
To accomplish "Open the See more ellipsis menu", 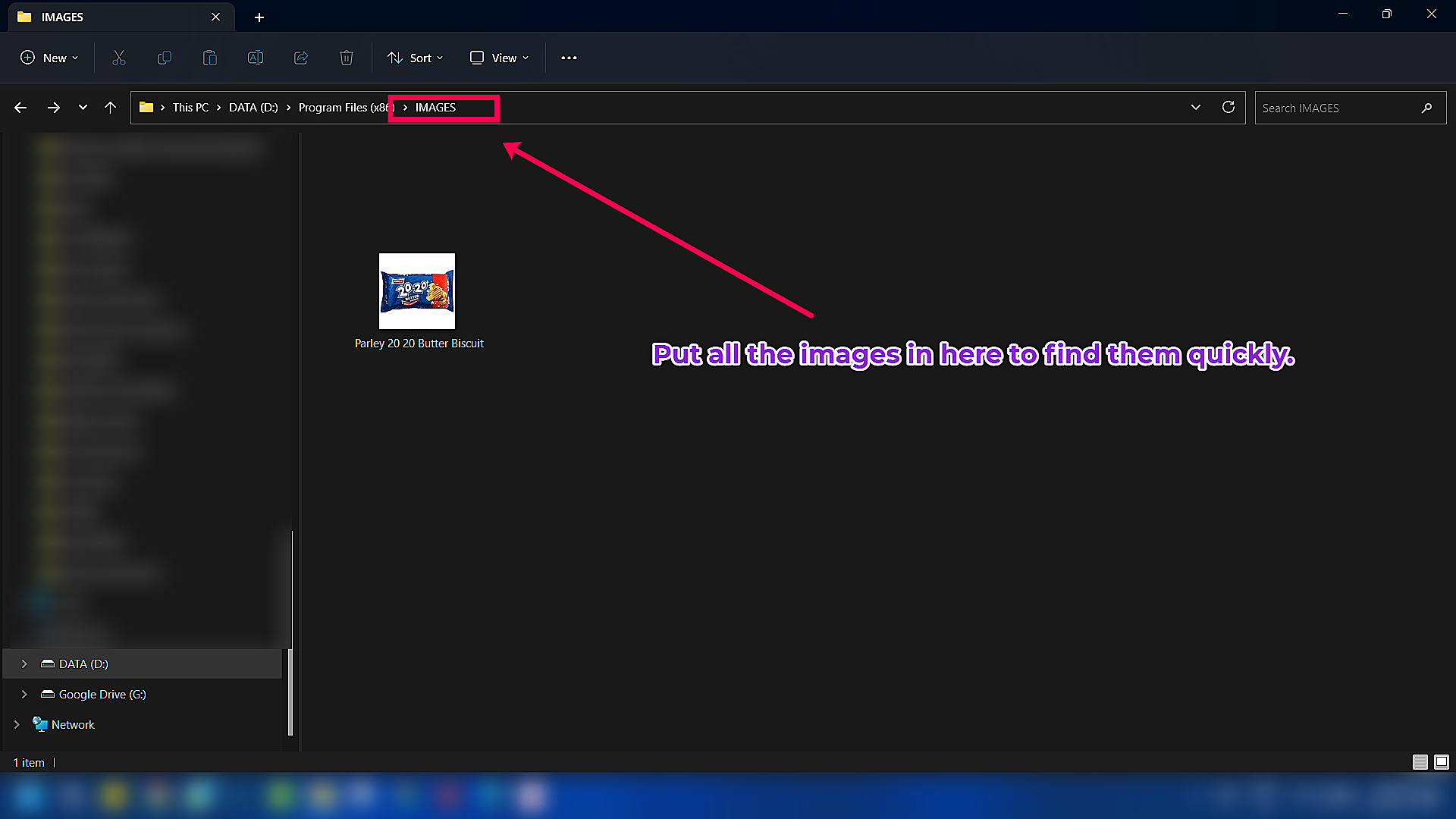I will click(569, 58).
